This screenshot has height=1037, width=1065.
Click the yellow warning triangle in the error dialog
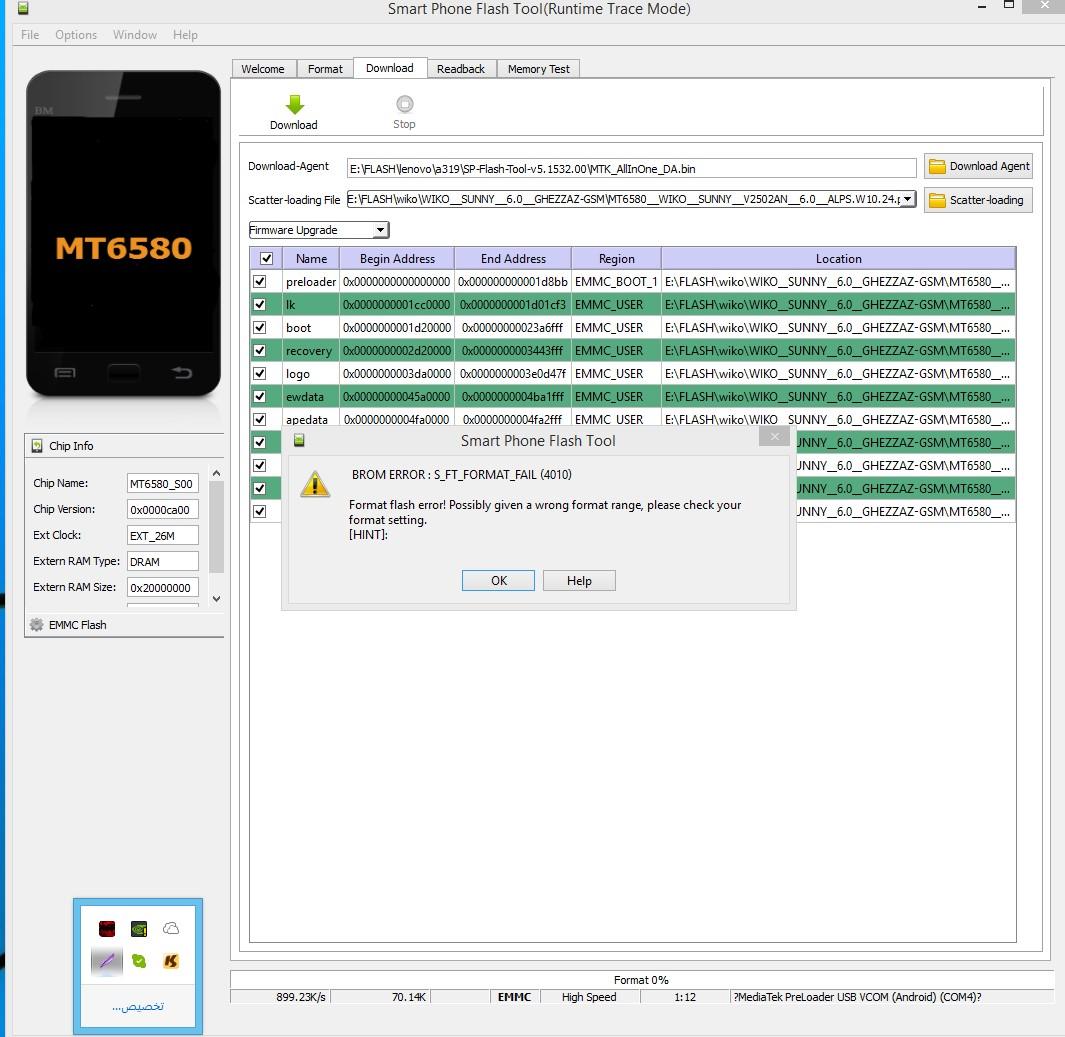tap(315, 484)
